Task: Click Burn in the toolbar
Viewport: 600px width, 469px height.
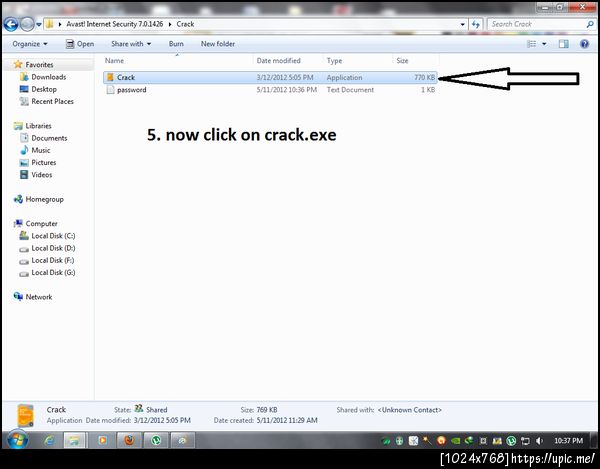Action: pos(176,44)
